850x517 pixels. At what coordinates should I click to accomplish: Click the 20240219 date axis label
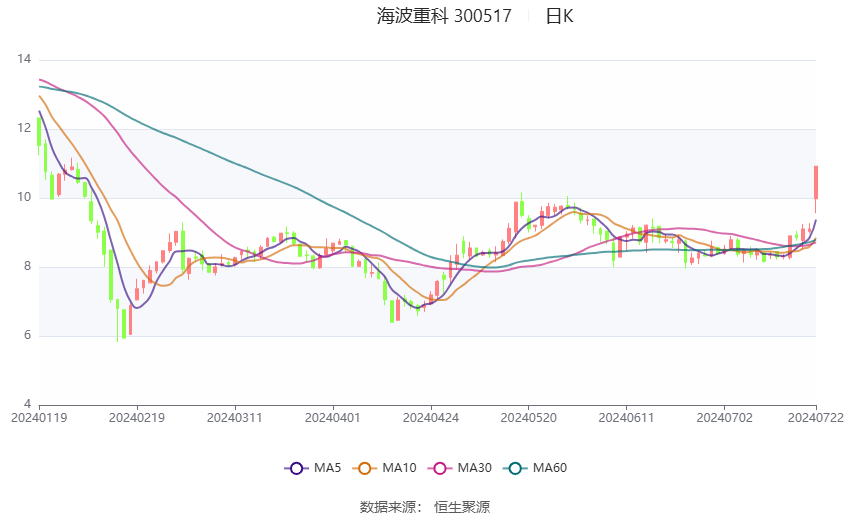(x=137, y=418)
